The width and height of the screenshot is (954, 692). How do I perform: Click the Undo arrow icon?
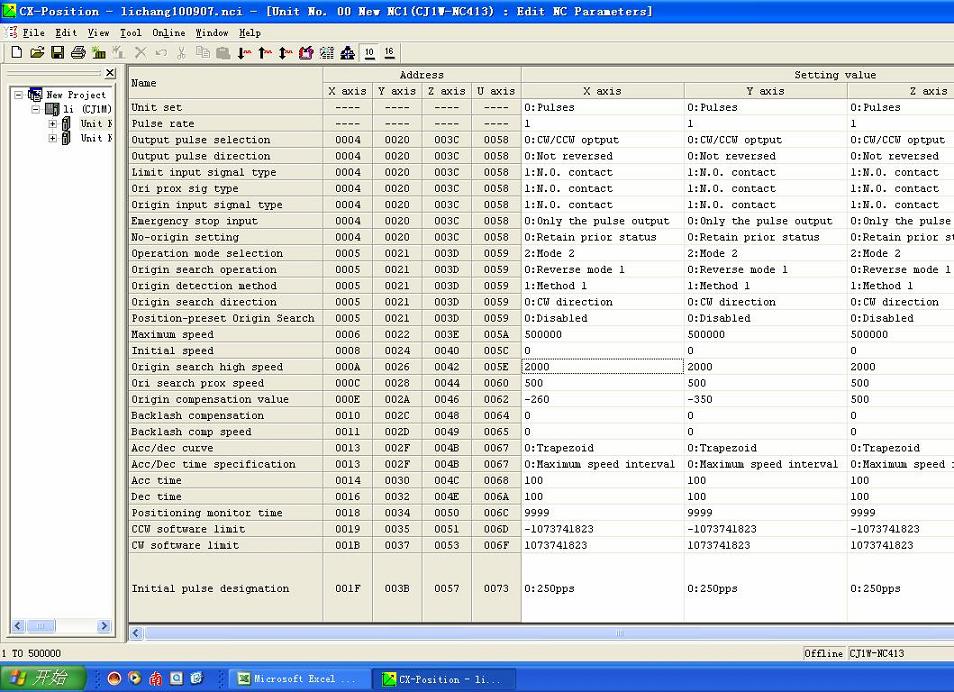[x=161, y=53]
